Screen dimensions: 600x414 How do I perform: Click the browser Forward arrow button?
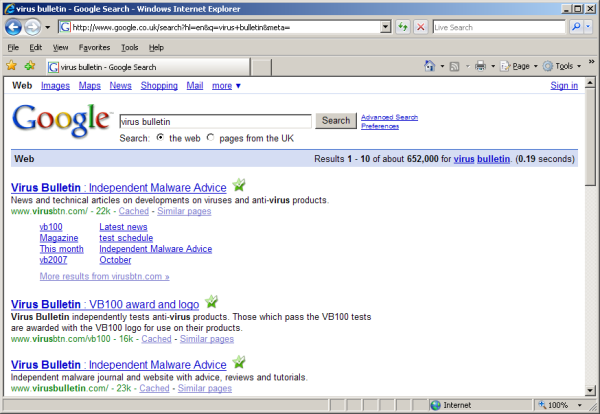(32, 27)
